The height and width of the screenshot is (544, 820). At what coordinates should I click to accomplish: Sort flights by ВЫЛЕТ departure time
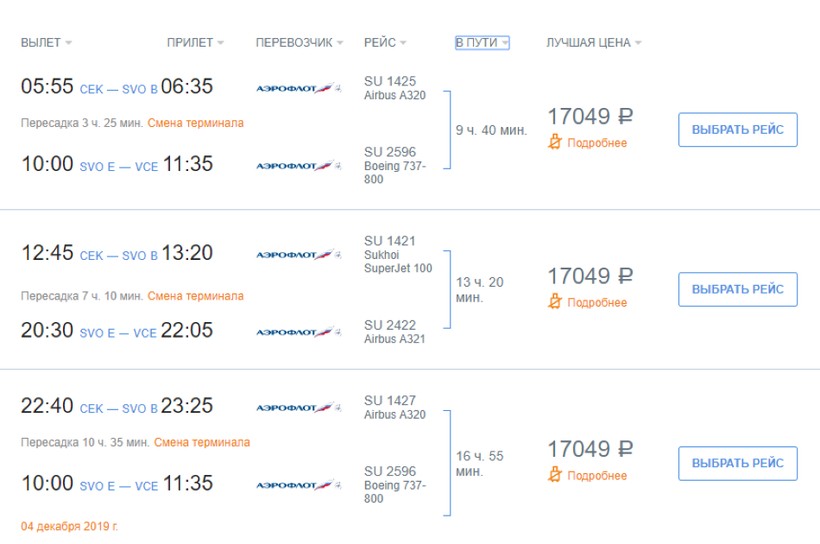pyautogui.click(x=46, y=43)
